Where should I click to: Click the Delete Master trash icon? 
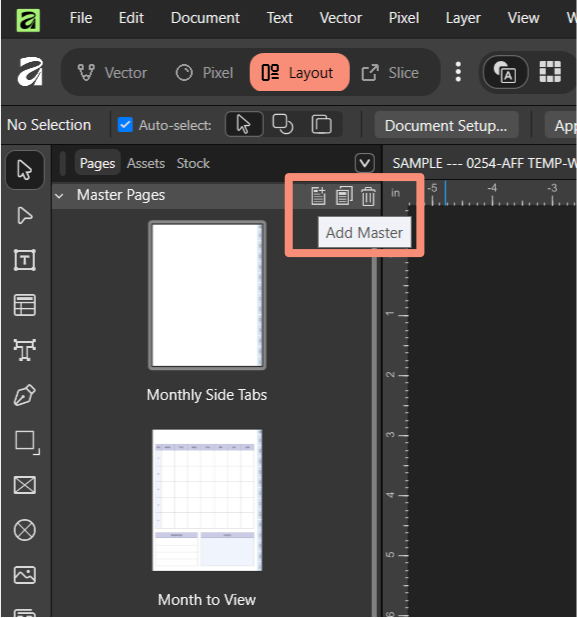pos(369,196)
